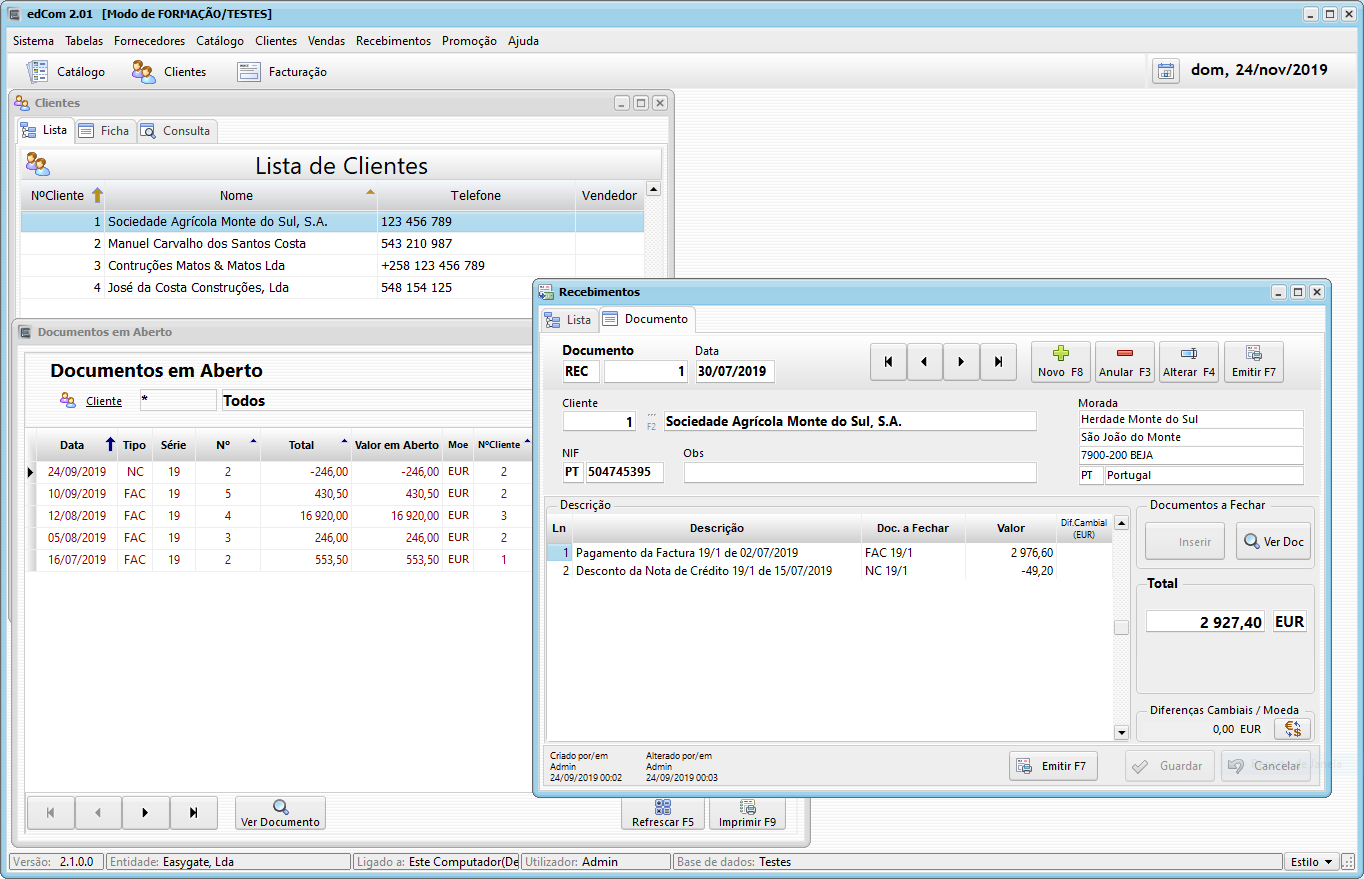
Task: Edit receipt using Alterar F4
Action: [1189, 362]
